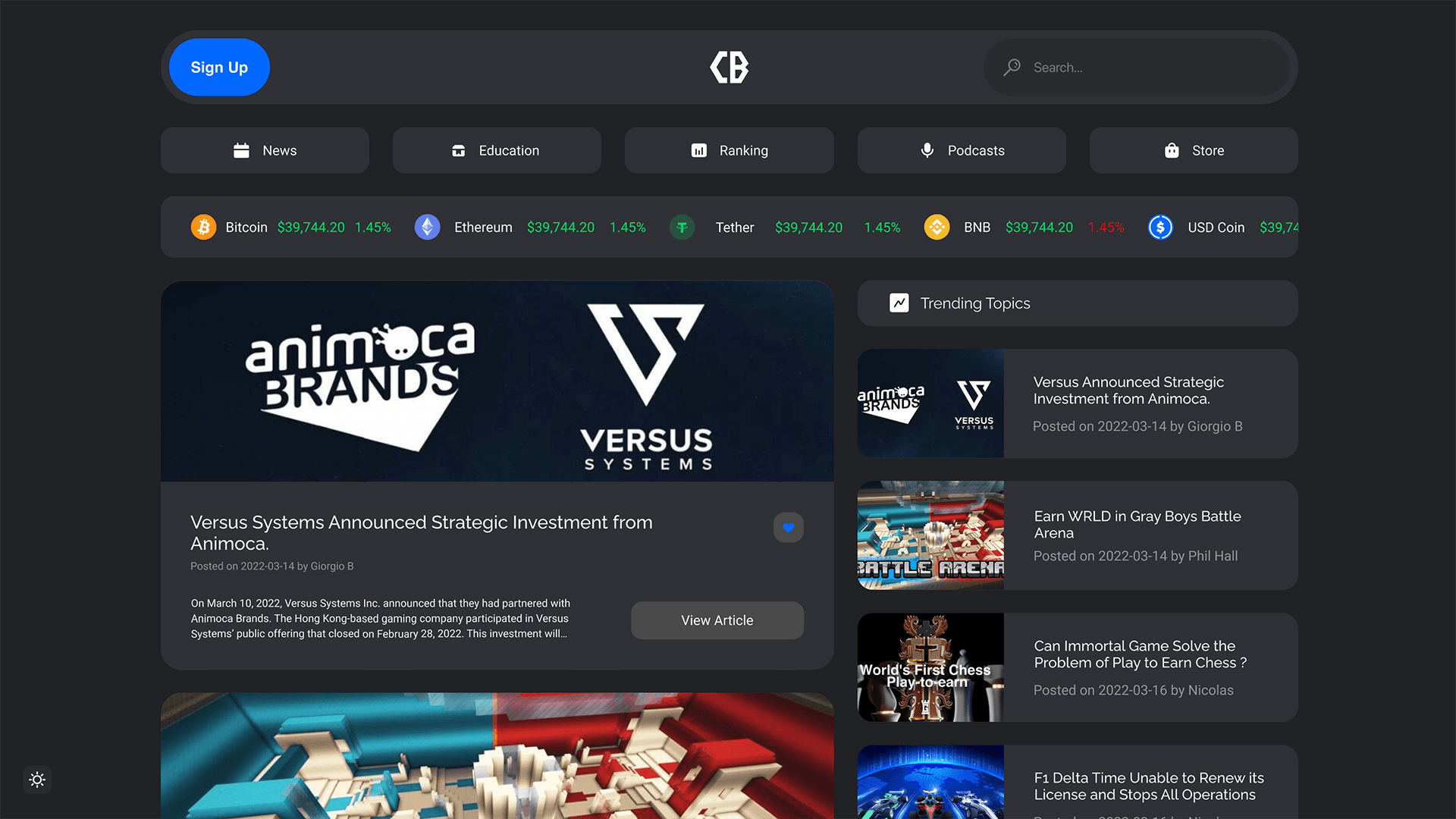
Task: Click the Store bag icon
Action: (x=1172, y=150)
